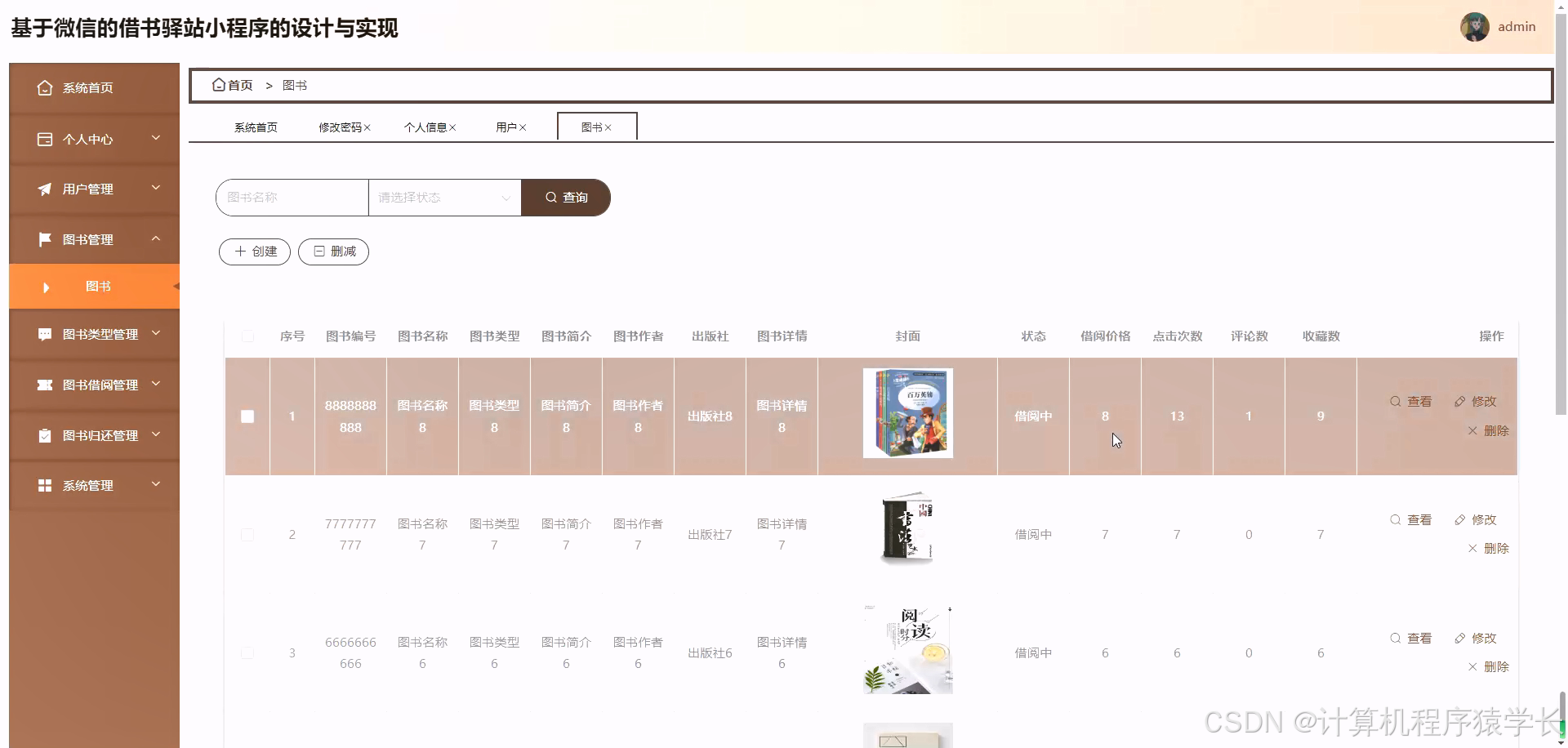Open the cover thumbnail for book 8888888888
Image resolution: width=1568 pixels, height=748 pixels.
click(x=908, y=413)
